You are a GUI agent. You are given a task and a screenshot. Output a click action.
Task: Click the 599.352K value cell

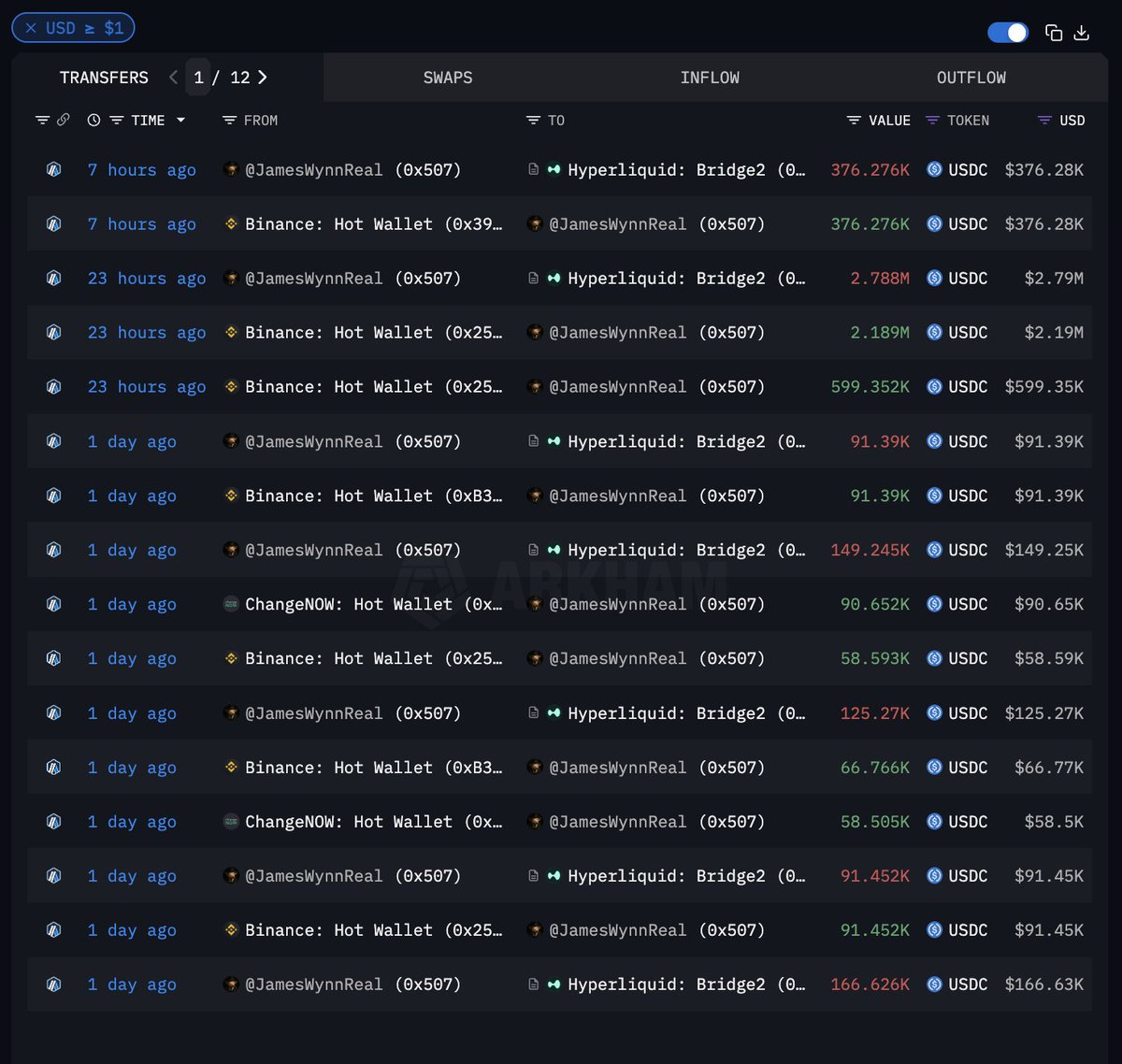[870, 387]
